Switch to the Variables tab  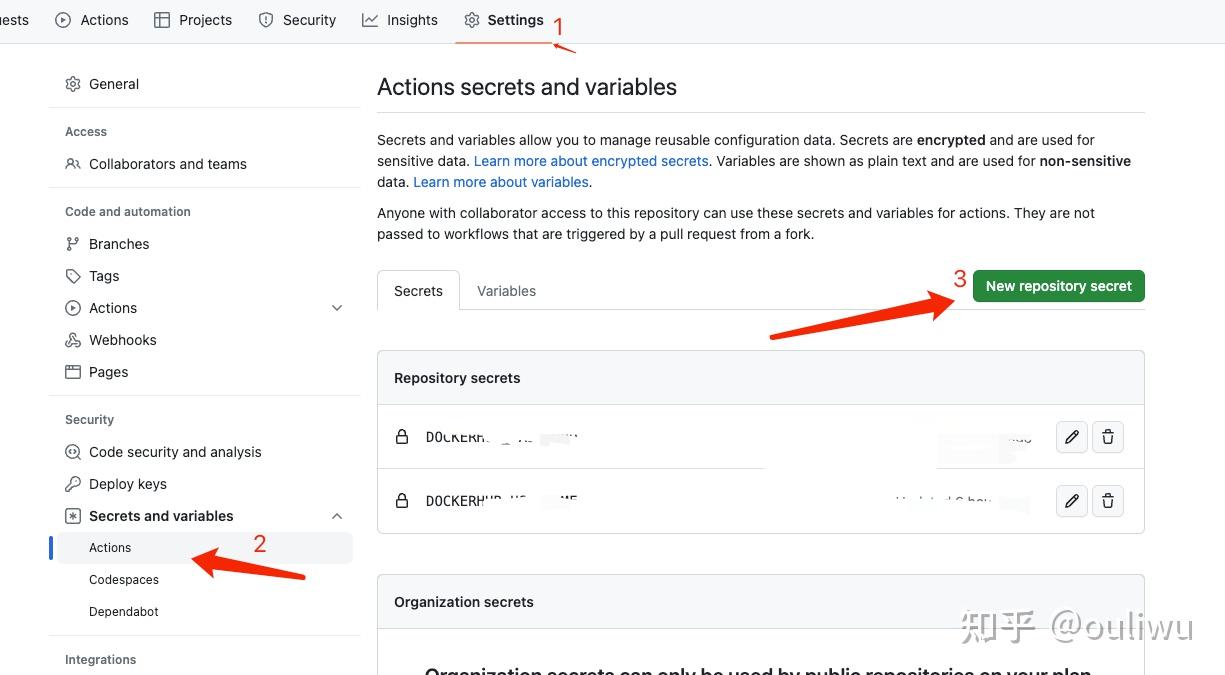click(506, 291)
